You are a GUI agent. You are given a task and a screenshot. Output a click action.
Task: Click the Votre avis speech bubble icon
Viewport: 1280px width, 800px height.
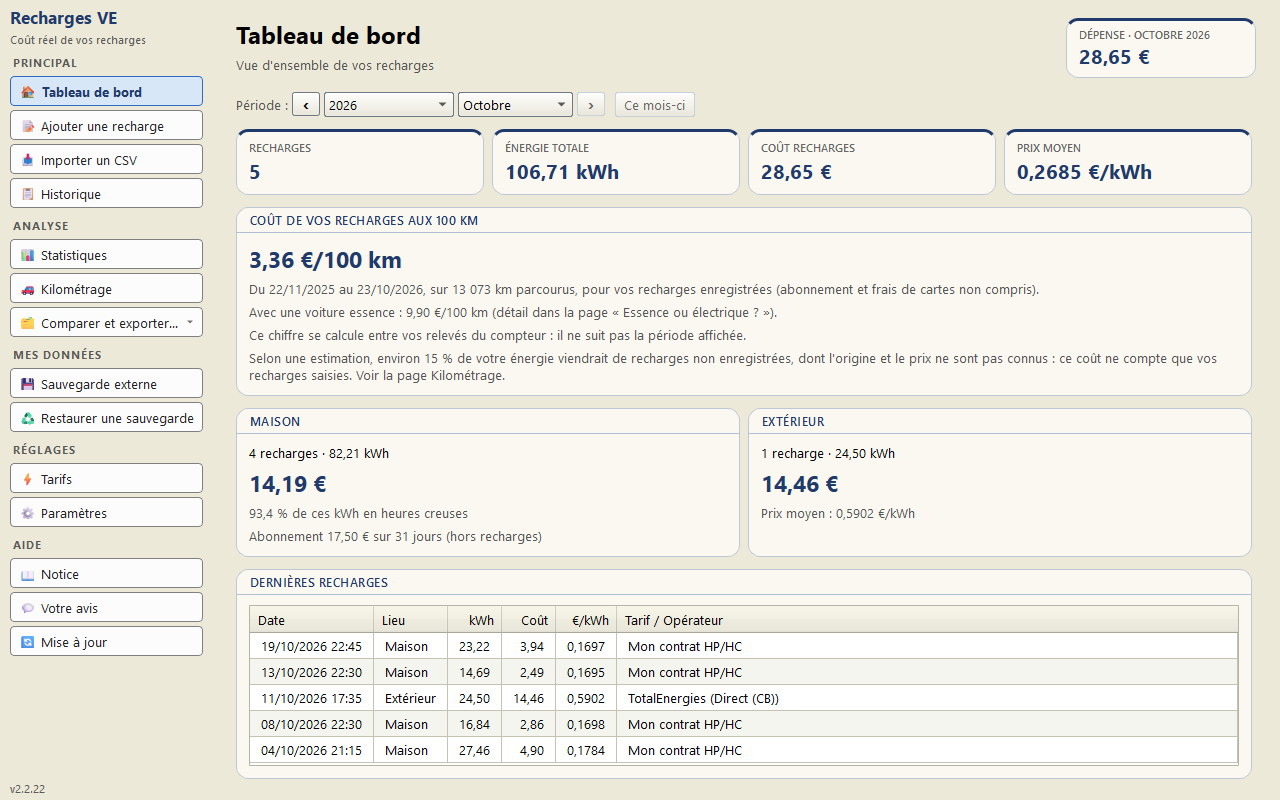click(x=28, y=608)
